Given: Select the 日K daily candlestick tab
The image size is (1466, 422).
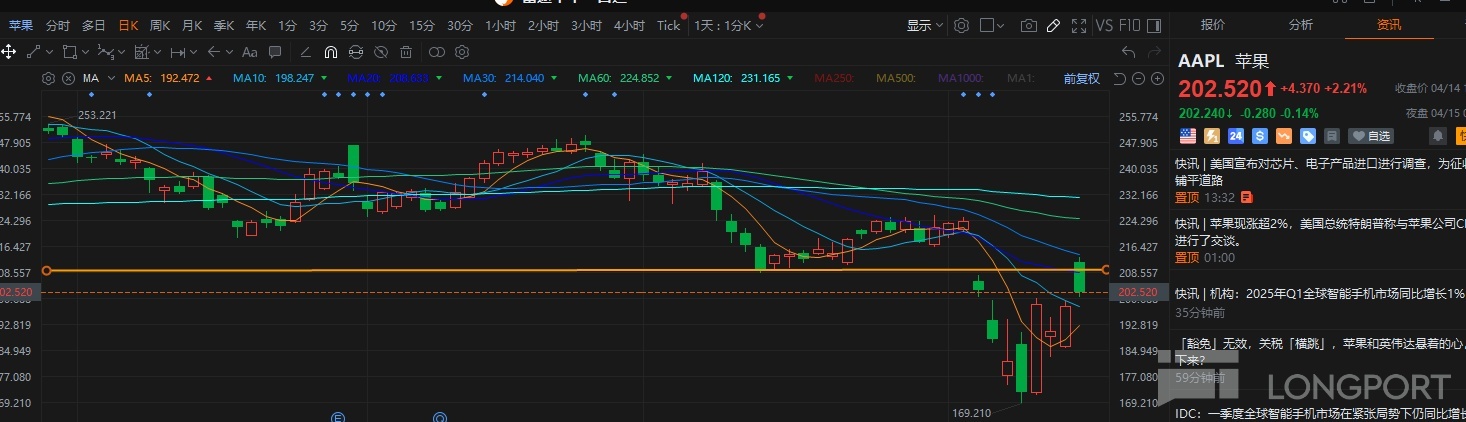Looking at the screenshot, I should pos(128,25).
